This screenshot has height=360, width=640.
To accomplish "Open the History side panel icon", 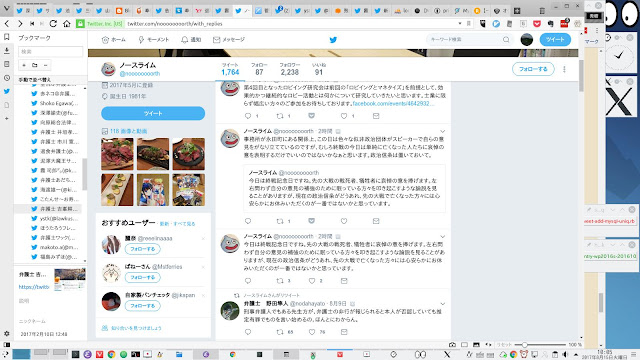I will click(x=7, y=78).
